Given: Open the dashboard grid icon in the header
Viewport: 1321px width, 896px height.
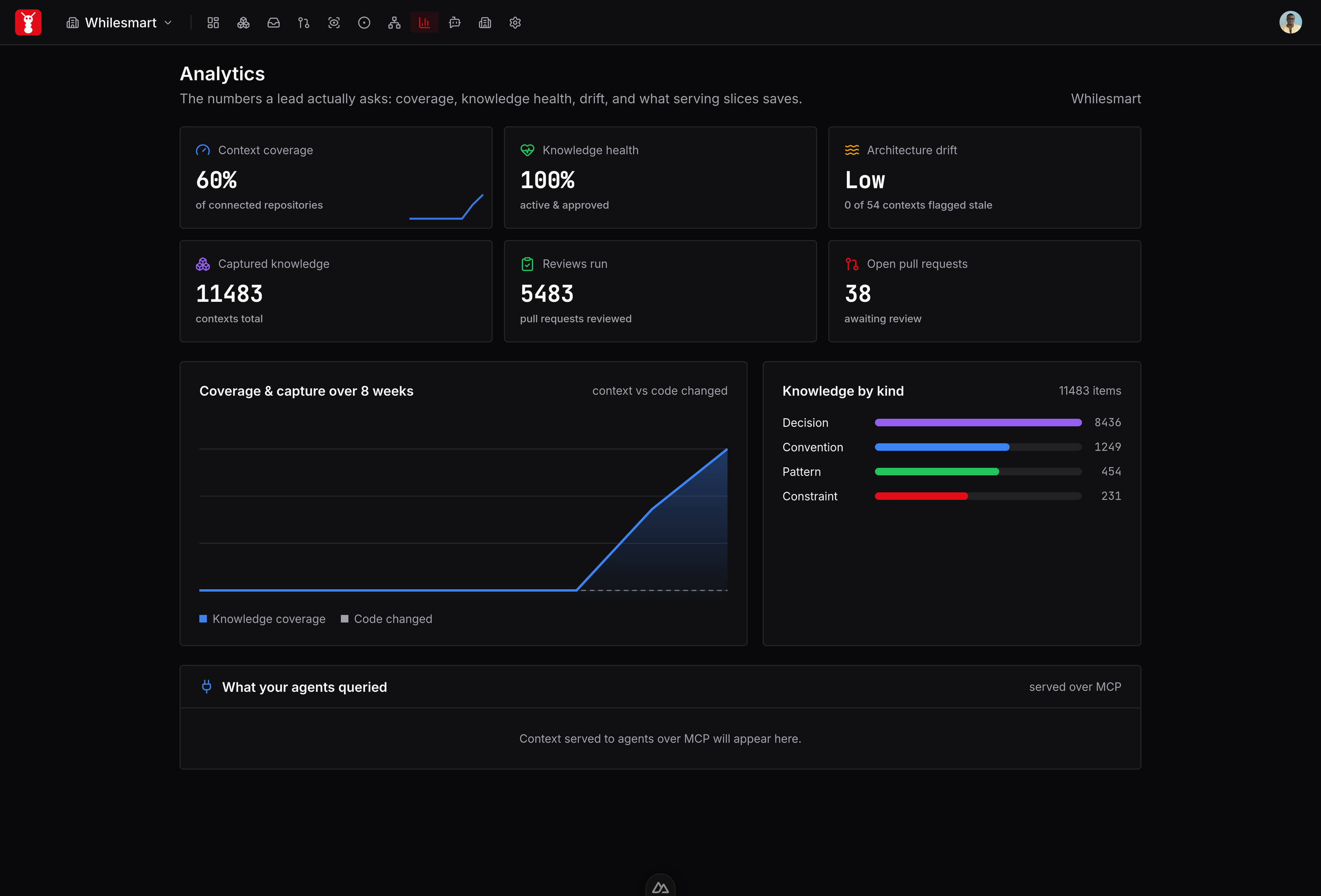Looking at the screenshot, I should click(213, 23).
